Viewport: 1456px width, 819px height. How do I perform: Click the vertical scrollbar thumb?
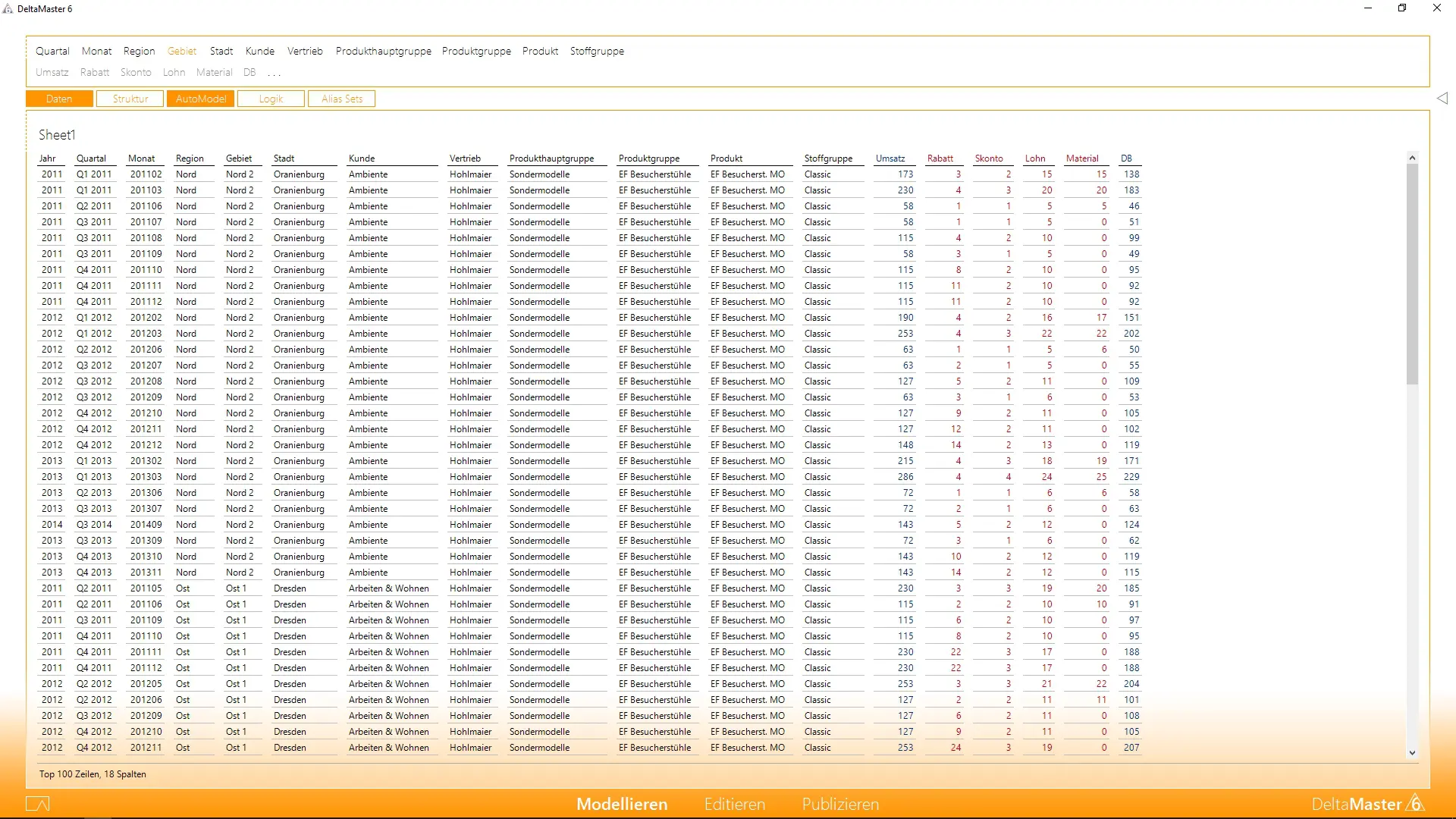coord(1412,273)
